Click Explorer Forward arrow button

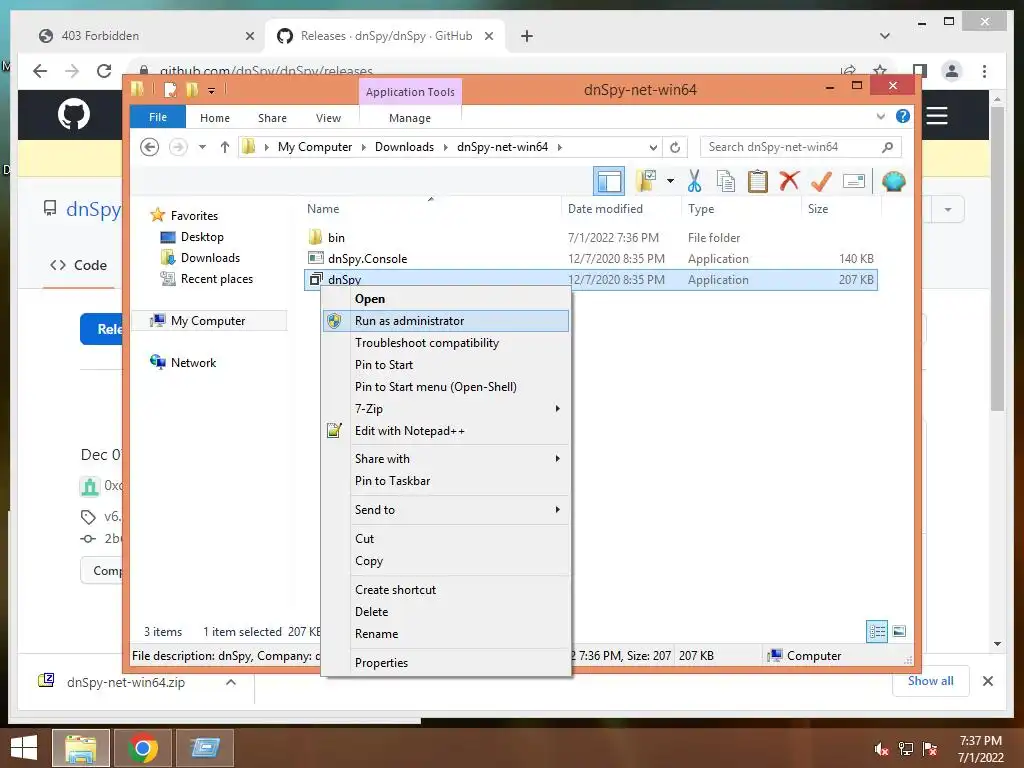point(178,147)
